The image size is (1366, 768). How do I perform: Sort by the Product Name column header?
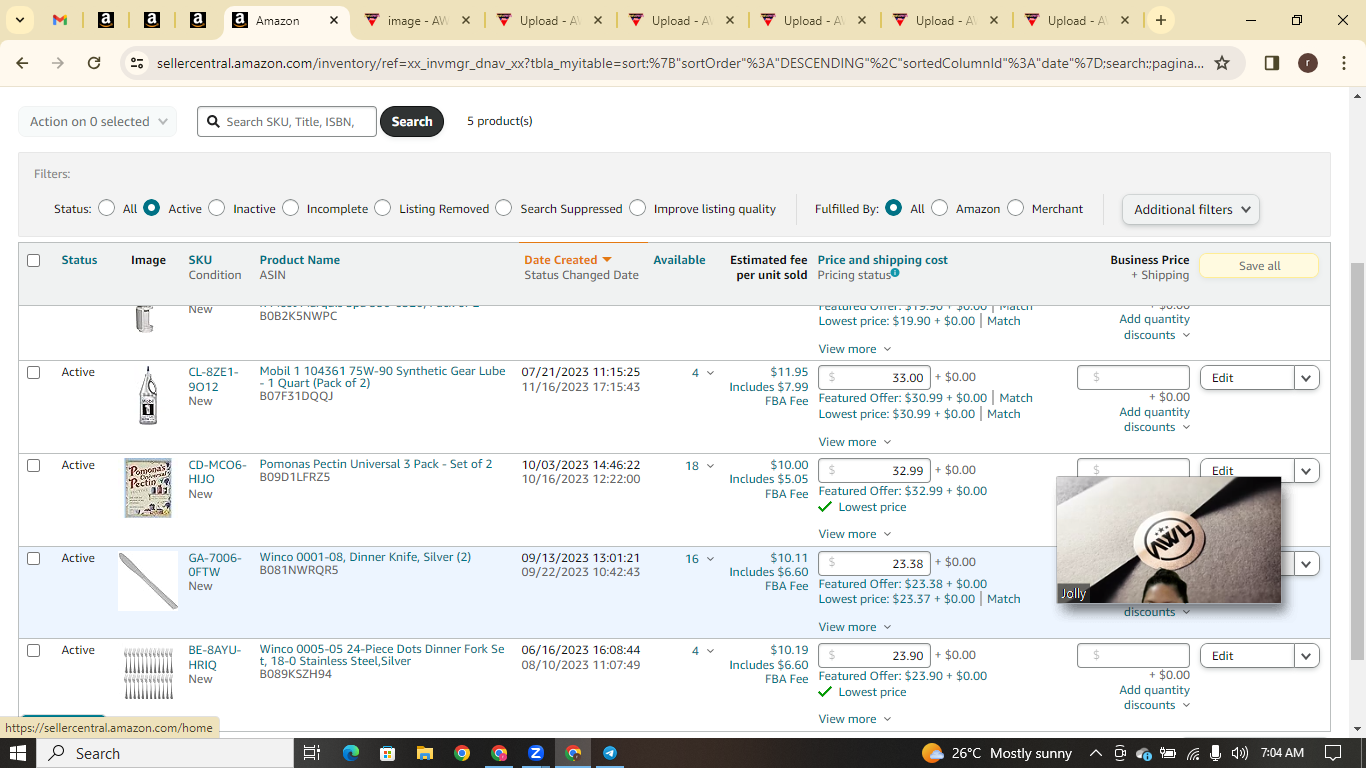[300, 260]
